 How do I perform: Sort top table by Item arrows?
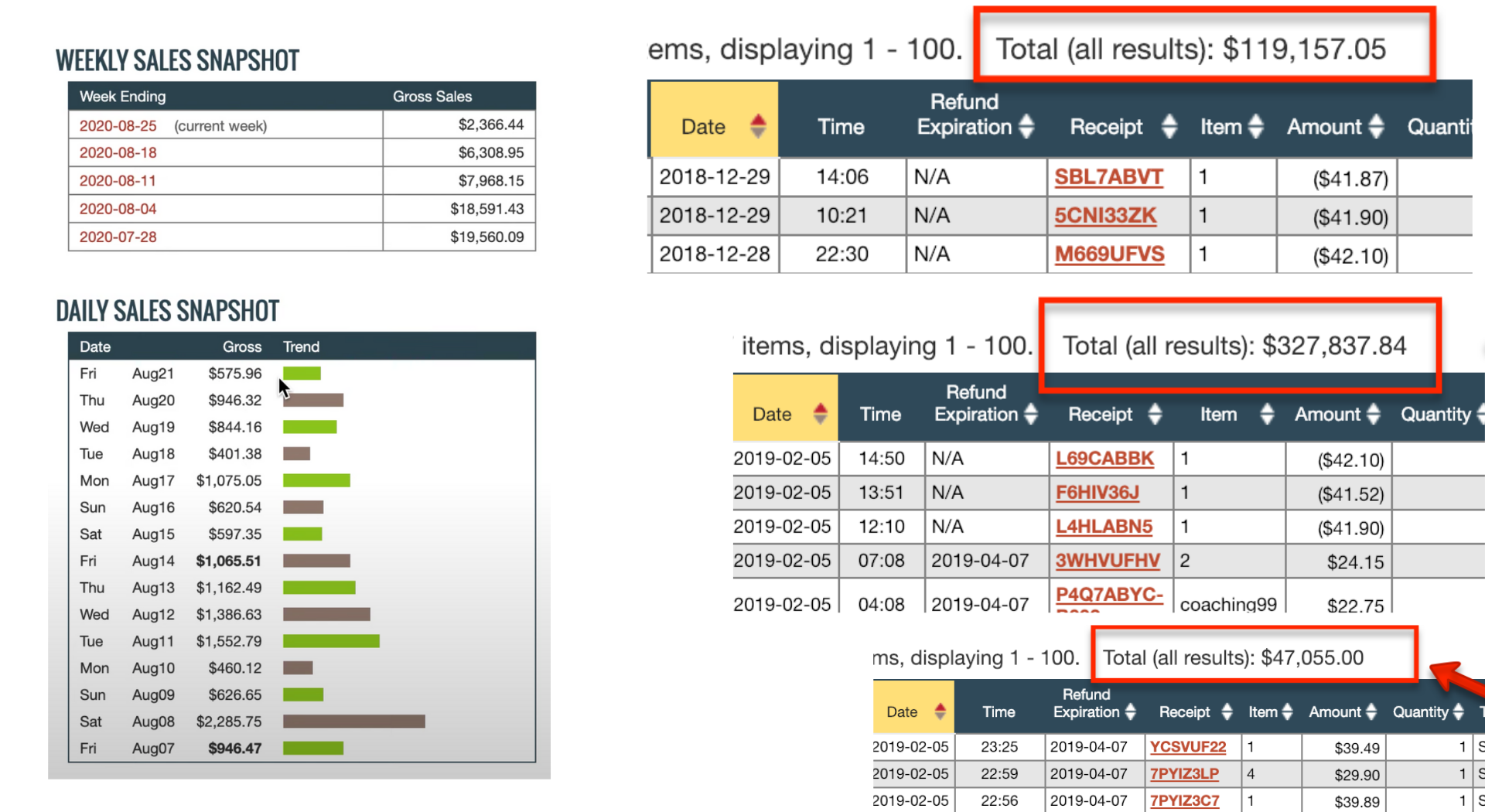coord(1256,126)
